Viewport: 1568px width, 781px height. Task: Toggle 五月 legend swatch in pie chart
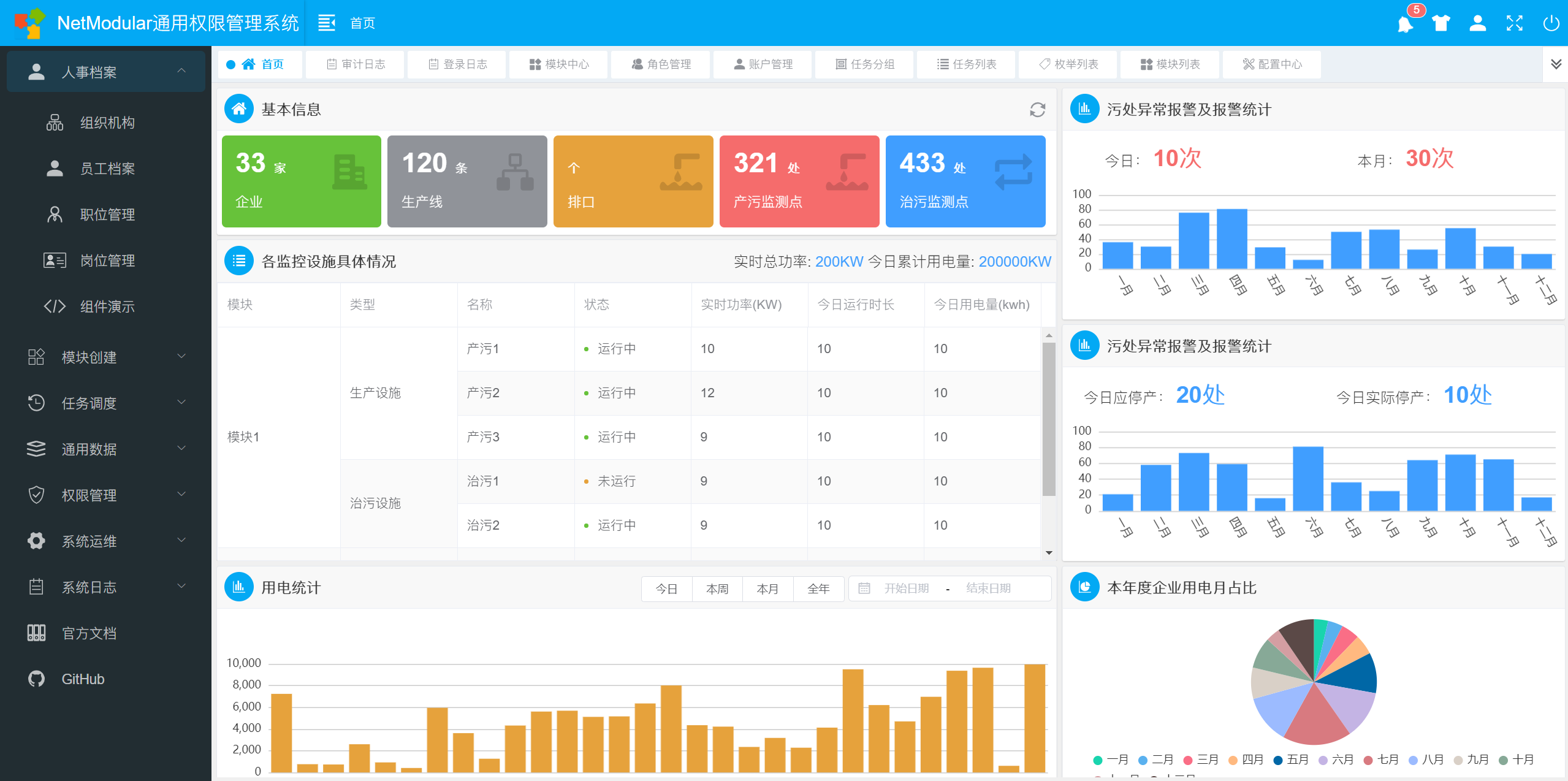pos(1278,760)
